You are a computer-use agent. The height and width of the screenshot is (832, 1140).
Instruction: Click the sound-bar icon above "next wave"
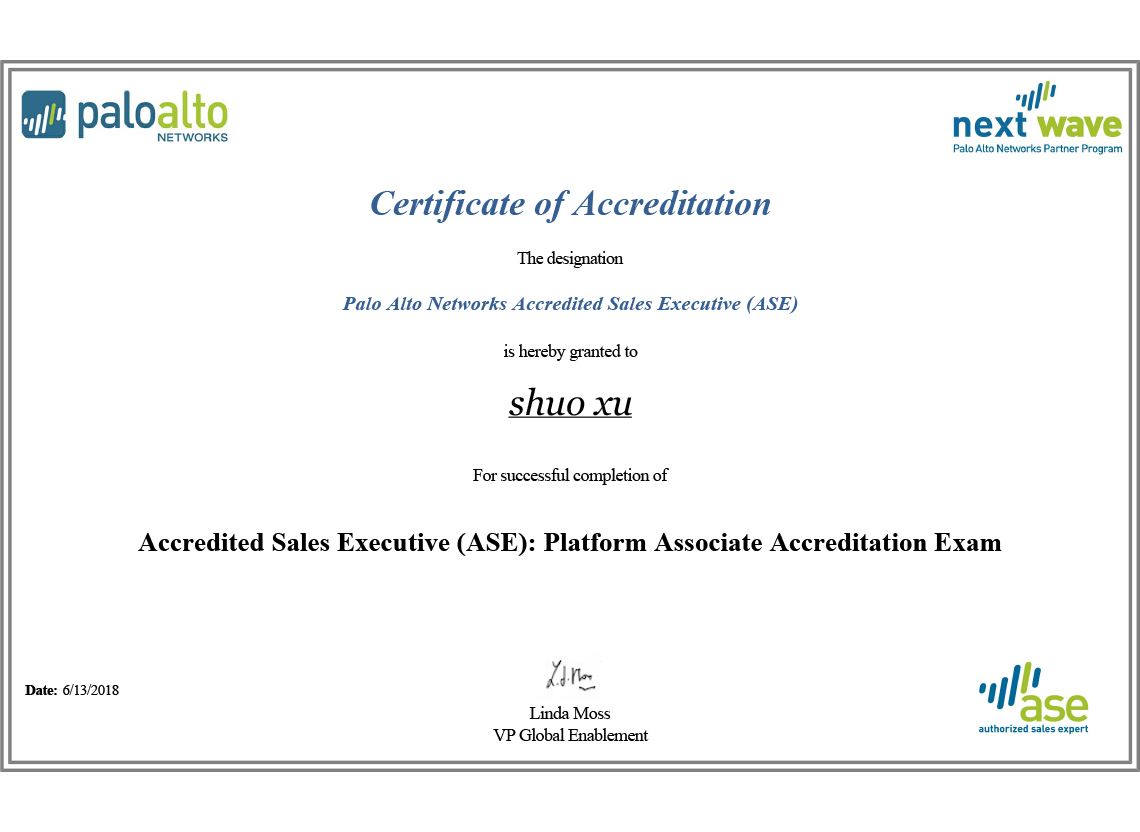click(x=1036, y=96)
